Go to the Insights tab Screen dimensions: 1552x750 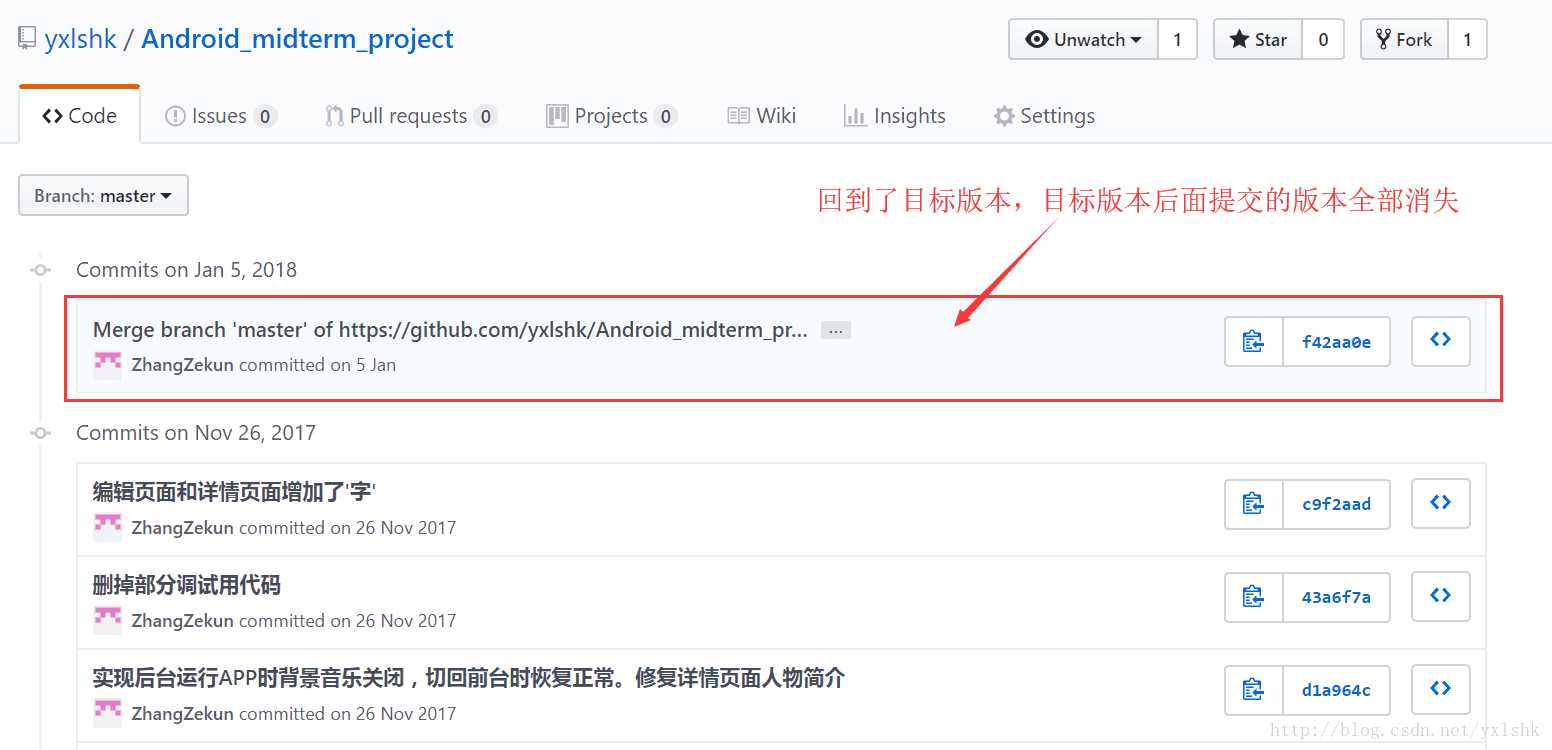895,116
